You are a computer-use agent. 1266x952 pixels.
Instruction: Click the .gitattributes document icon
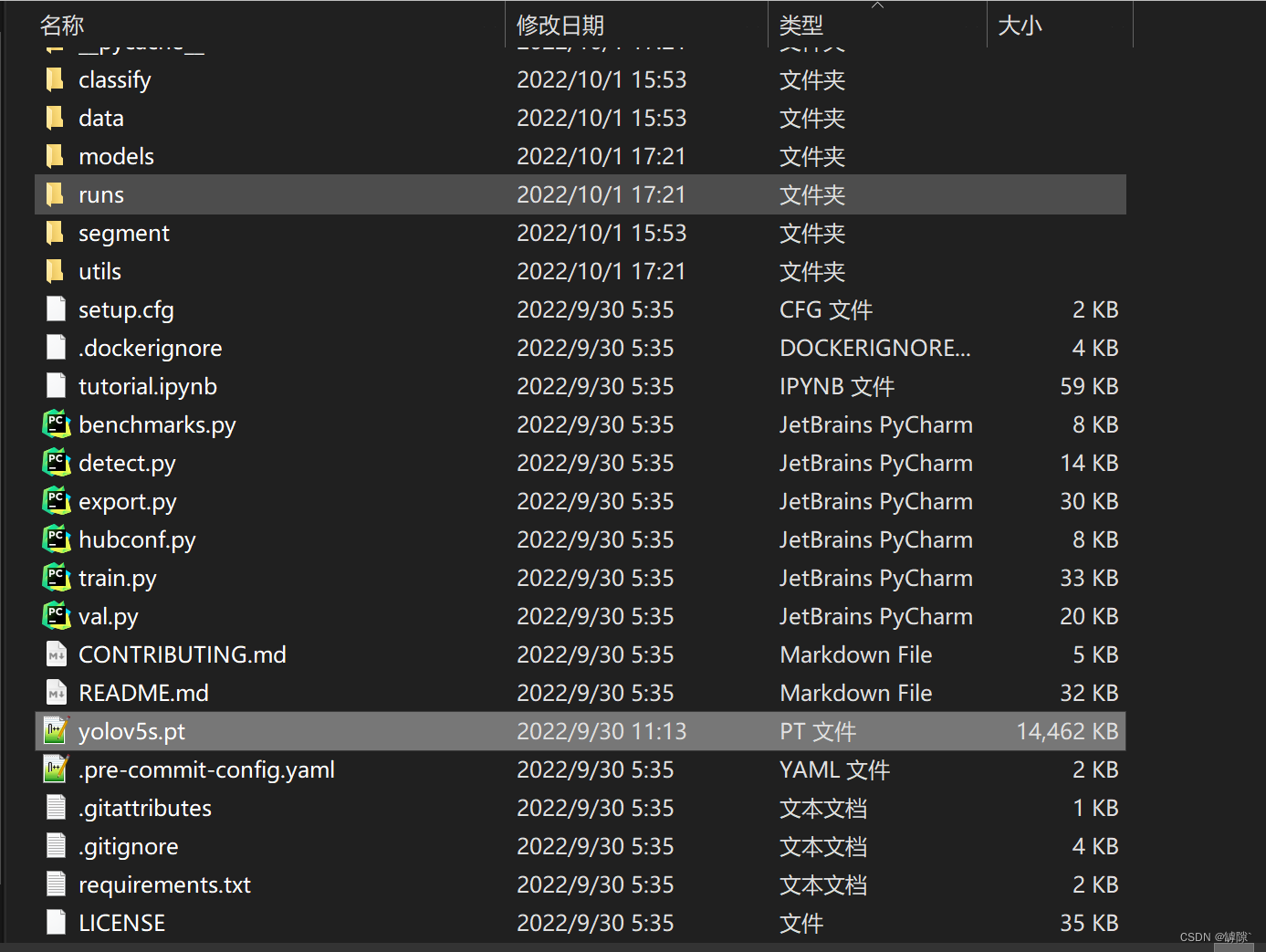pos(56,808)
